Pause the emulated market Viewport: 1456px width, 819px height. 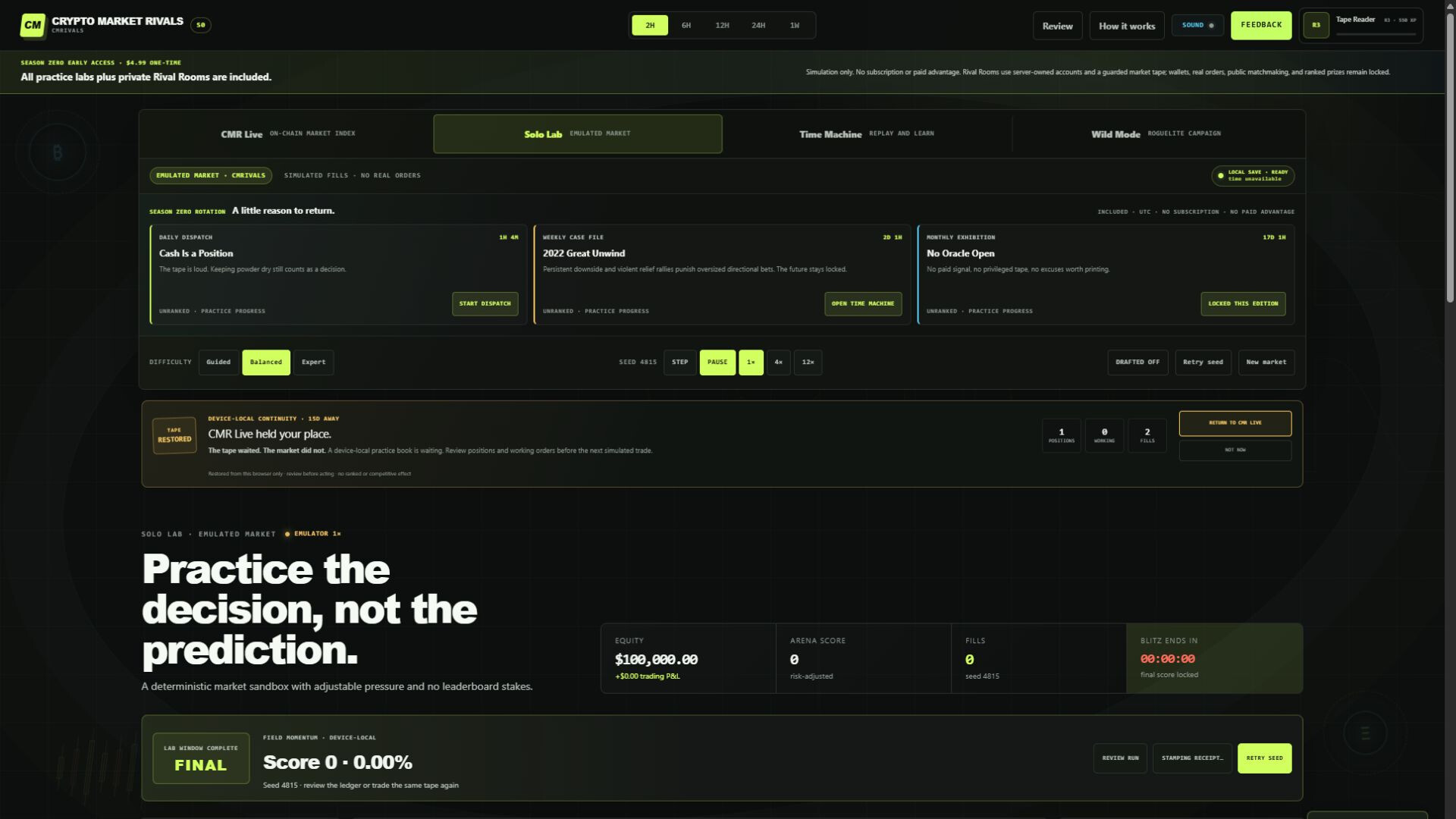point(717,362)
